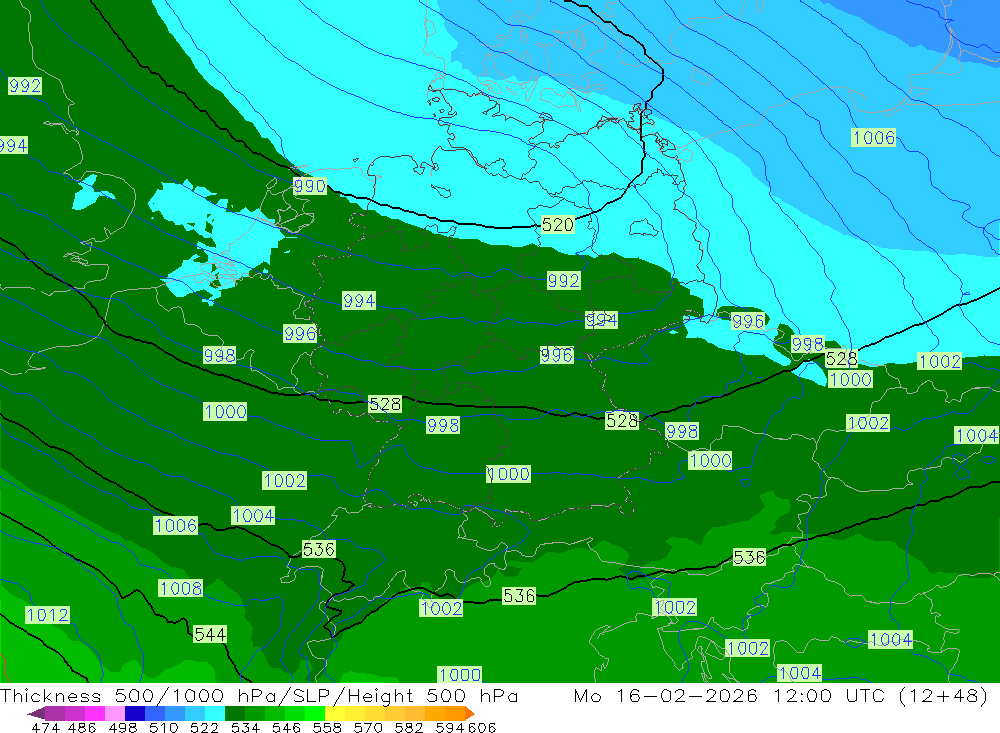Image resolution: width=1000 pixels, height=733 pixels.
Task: Click the 520 height contour label
Action: point(557,225)
